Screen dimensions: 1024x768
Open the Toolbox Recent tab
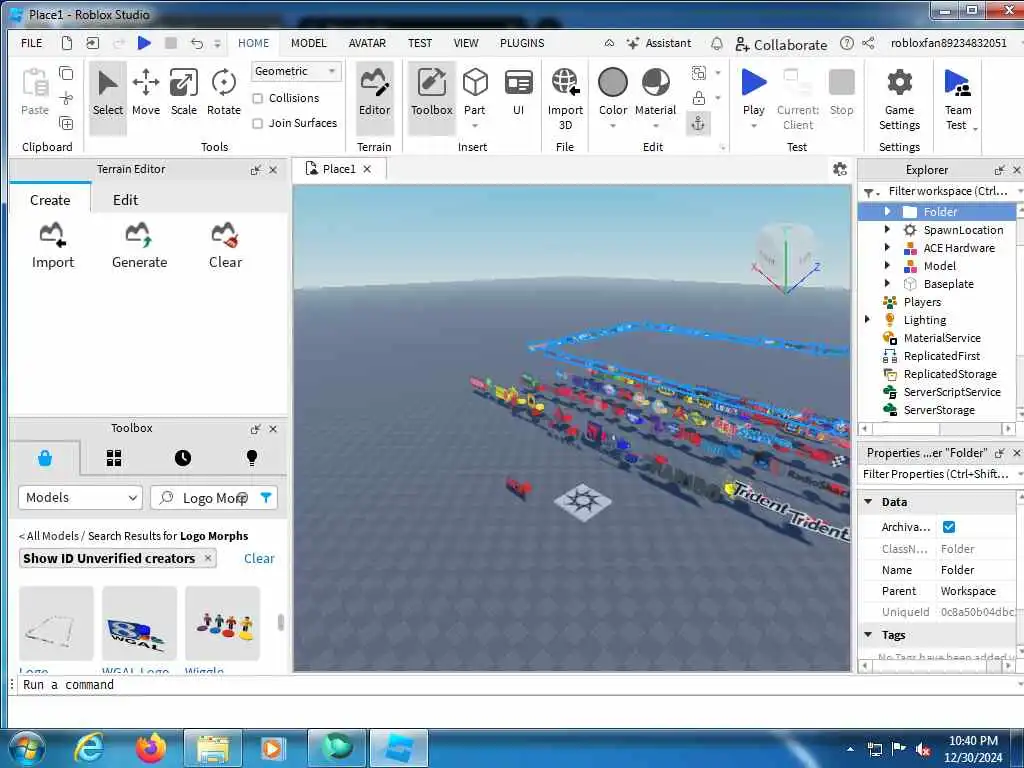pos(183,458)
